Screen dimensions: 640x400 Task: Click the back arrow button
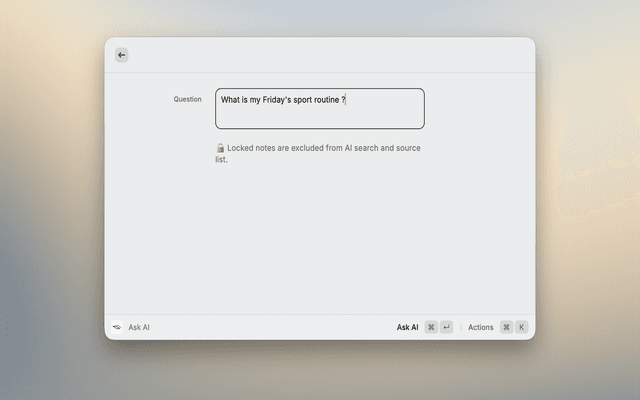(x=122, y=55)
